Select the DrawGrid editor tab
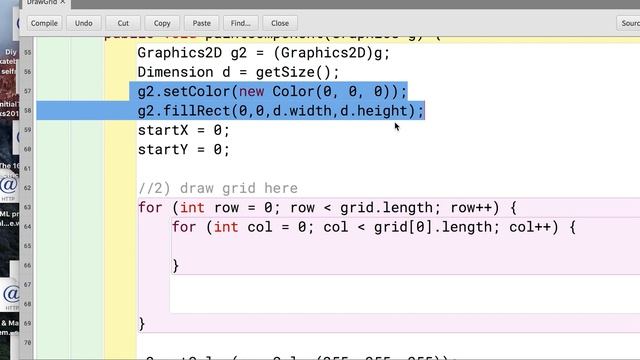The height and width of the screenshot is (360, 640). click(x=42, y=3)
